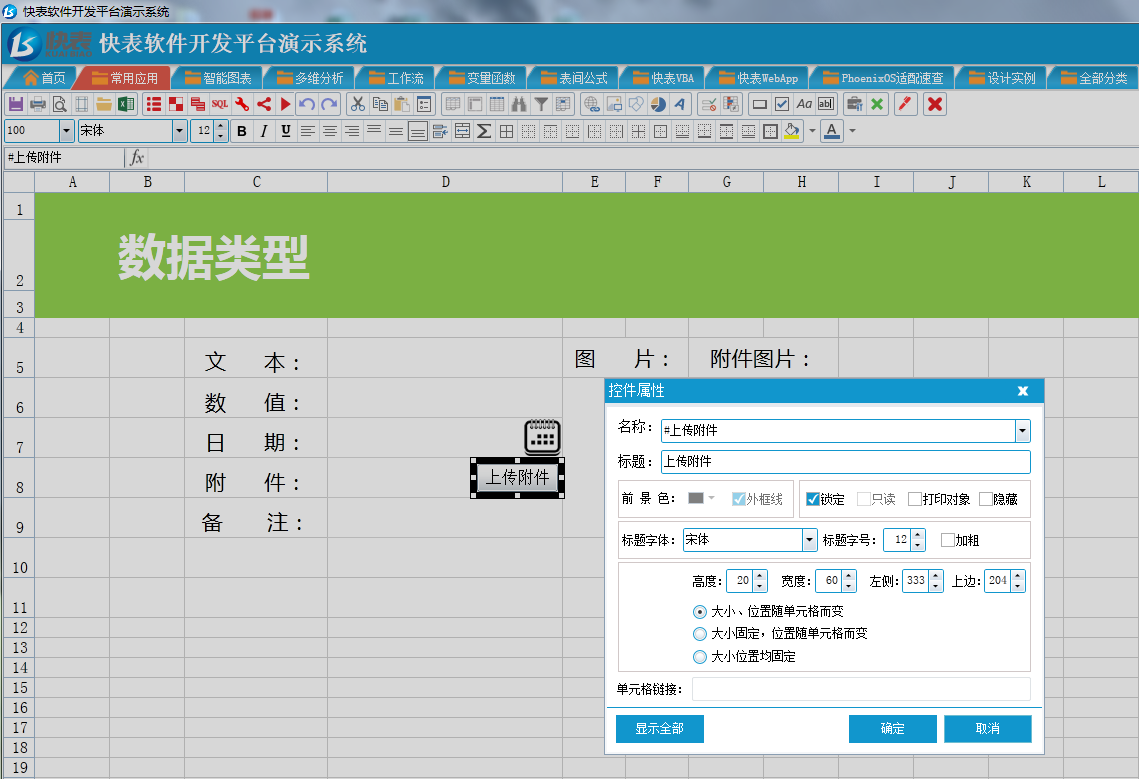This screenshot has height=779, width=1139.
Task: Expand the 标题字体 font dropdown
Action: pyautogui.click(x=809, y=540)
